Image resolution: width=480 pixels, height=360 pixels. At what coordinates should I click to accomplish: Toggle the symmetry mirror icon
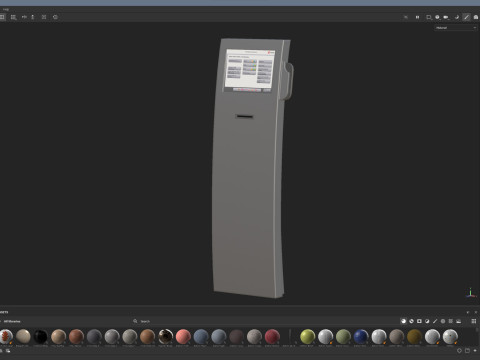click(x=24, y=17)
